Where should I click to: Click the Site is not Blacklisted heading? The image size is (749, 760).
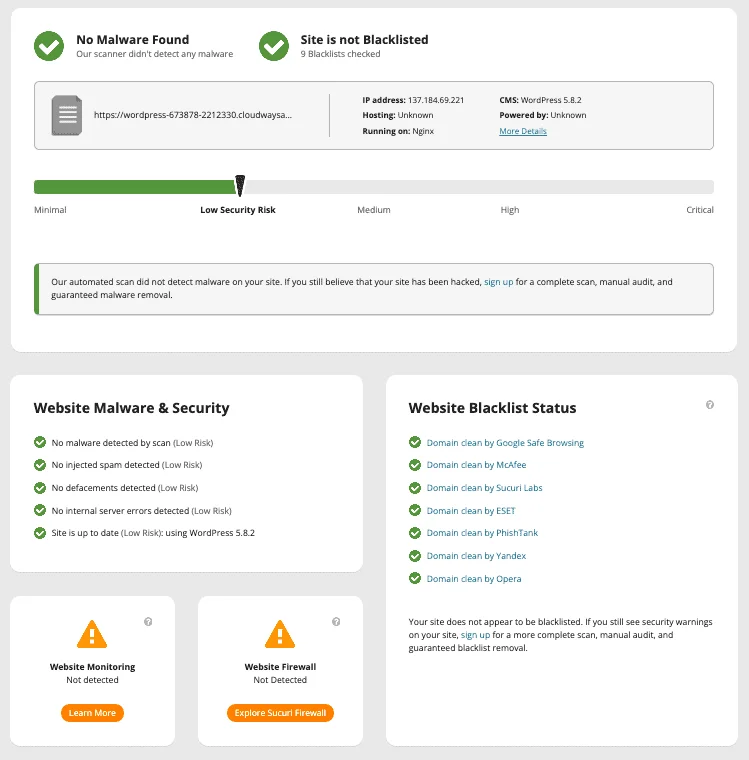tap(365, 40)
